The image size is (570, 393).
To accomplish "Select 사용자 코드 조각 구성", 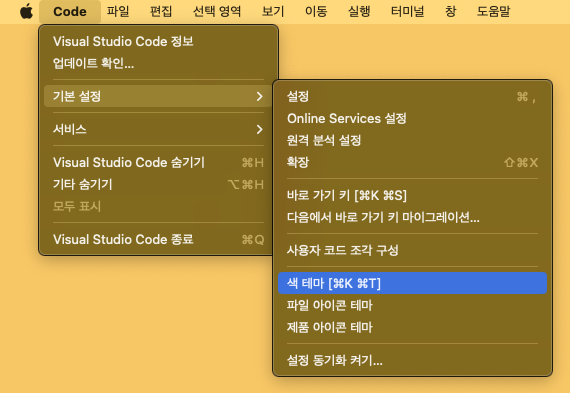I will 412,250.
